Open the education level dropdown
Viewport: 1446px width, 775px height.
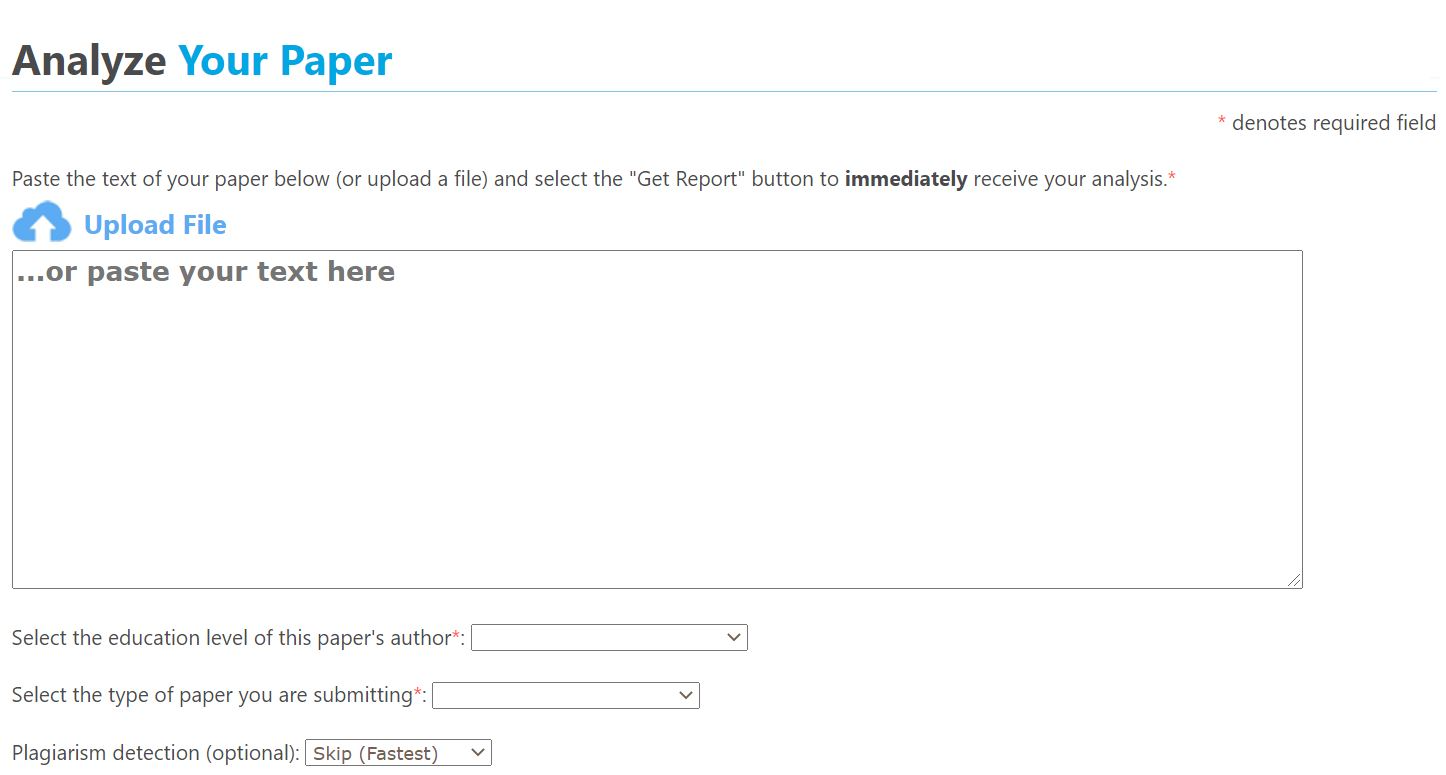(608, 637)
